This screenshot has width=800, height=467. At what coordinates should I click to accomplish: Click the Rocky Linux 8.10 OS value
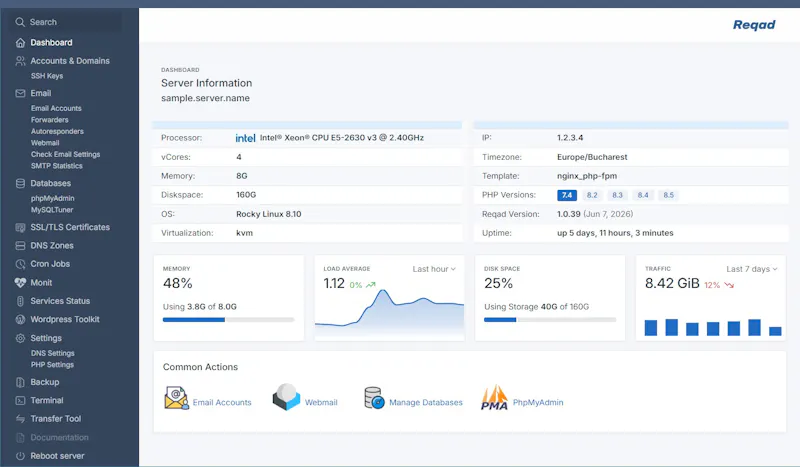tap(268, 214)
